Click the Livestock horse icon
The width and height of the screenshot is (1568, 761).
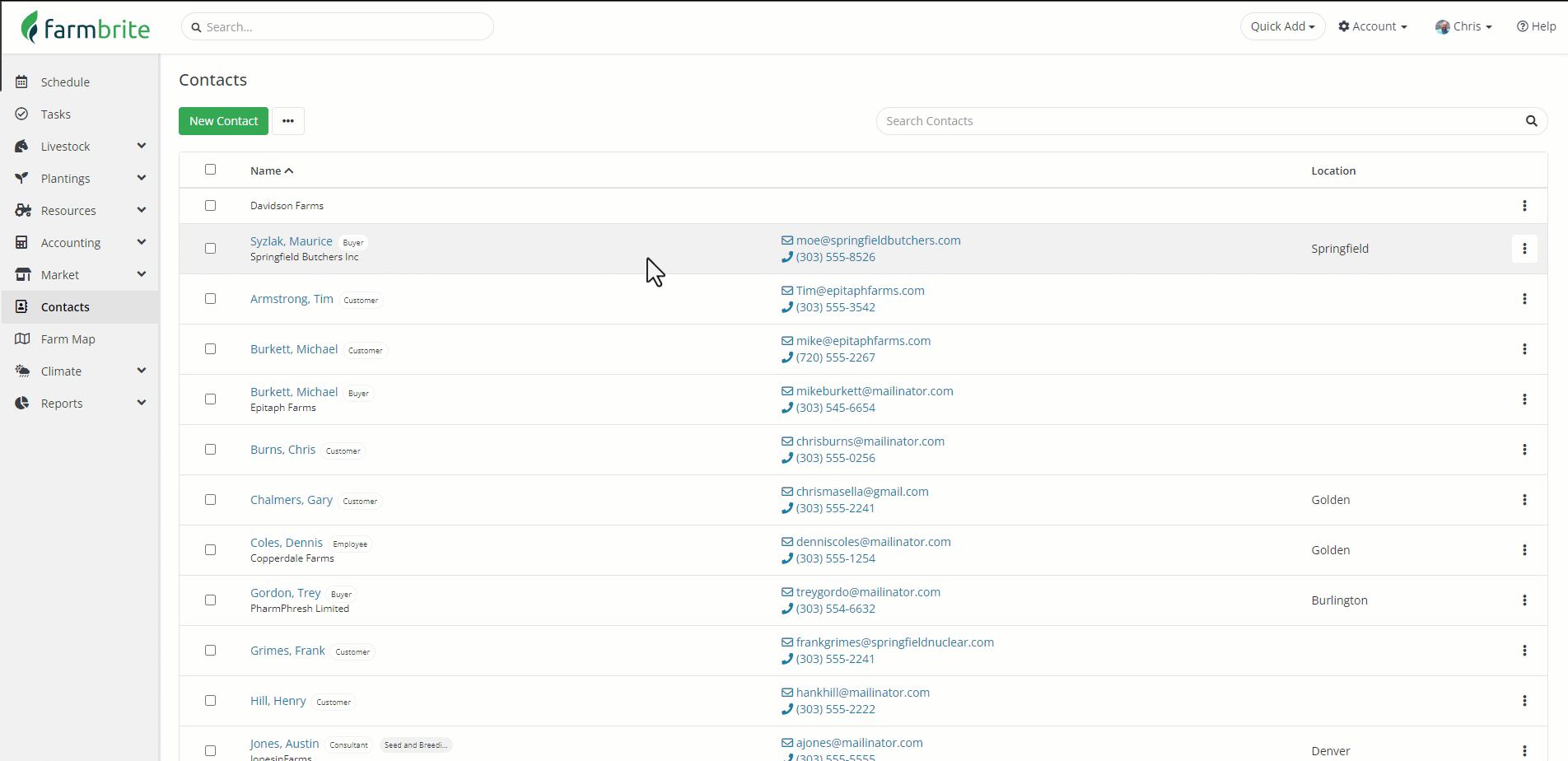pos(22,147)
